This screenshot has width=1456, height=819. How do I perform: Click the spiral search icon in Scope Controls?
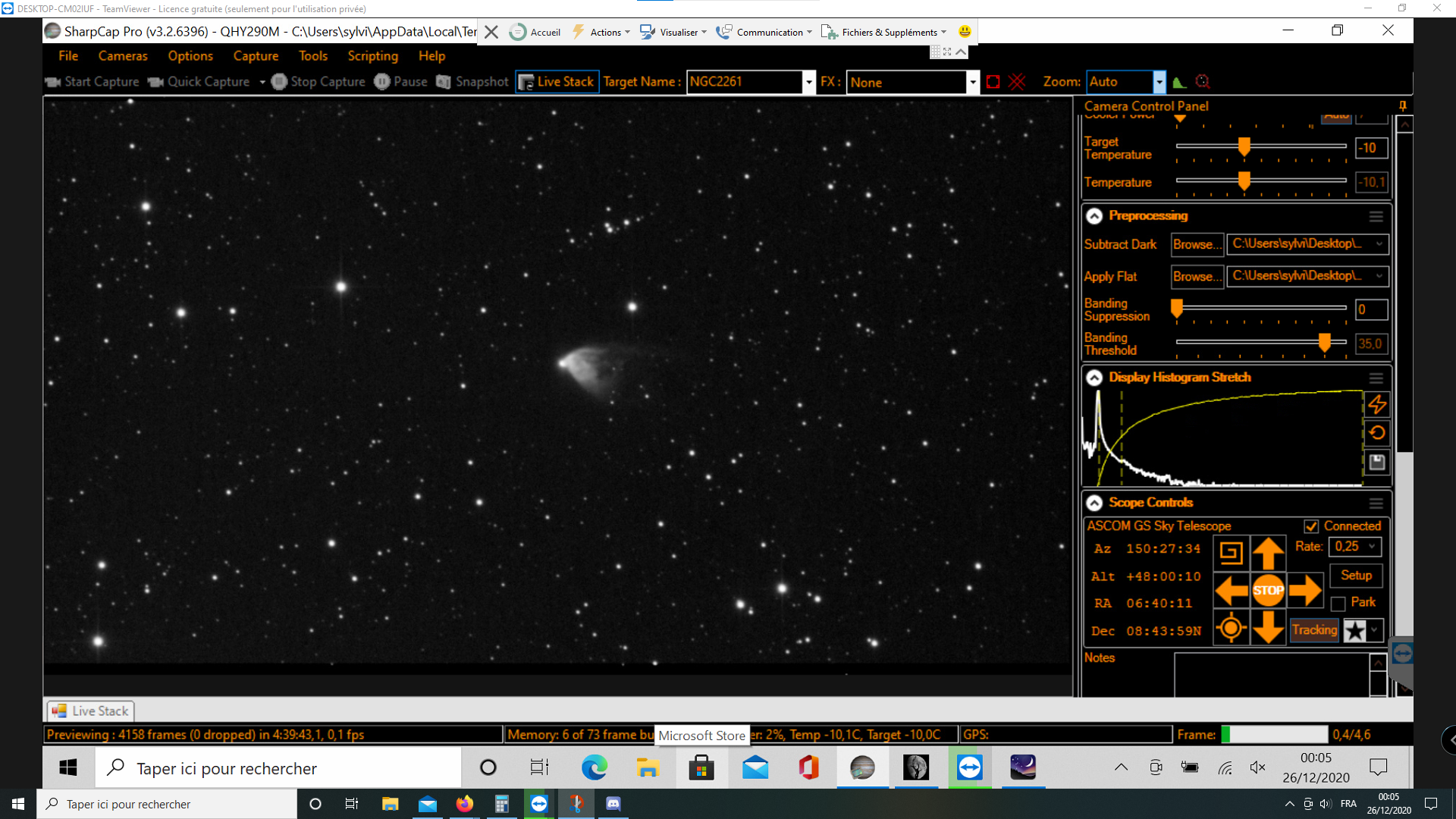1231,554
